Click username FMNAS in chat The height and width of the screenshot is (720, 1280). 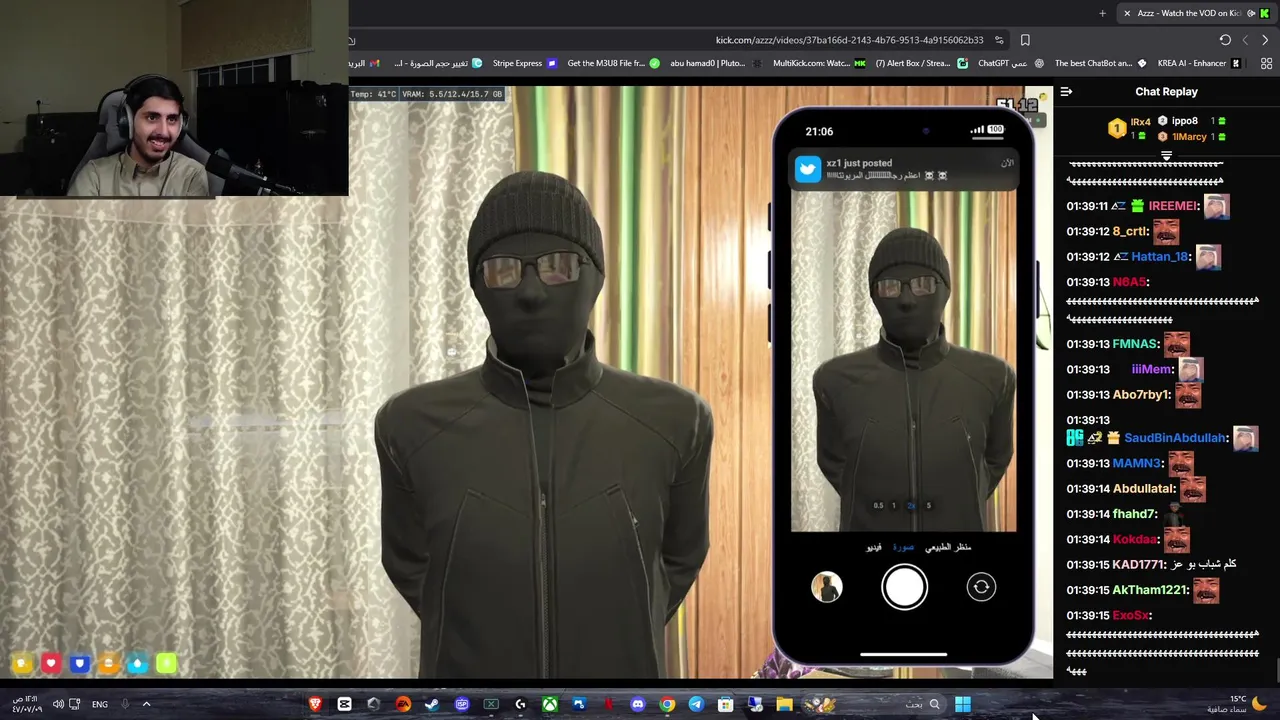[1136, 344]
